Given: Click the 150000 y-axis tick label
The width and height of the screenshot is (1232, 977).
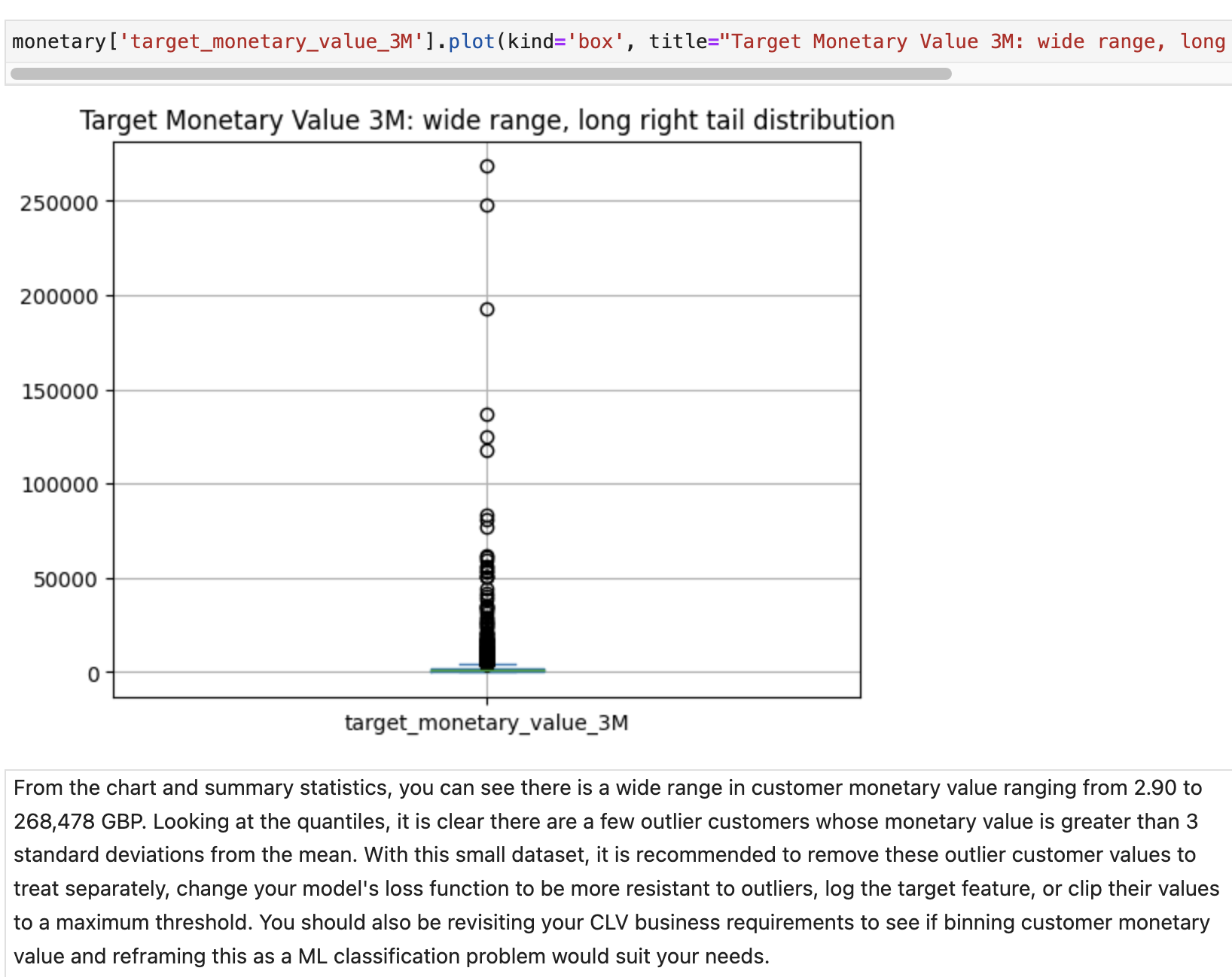Looking at the screenshot, I should click(59, 391).
